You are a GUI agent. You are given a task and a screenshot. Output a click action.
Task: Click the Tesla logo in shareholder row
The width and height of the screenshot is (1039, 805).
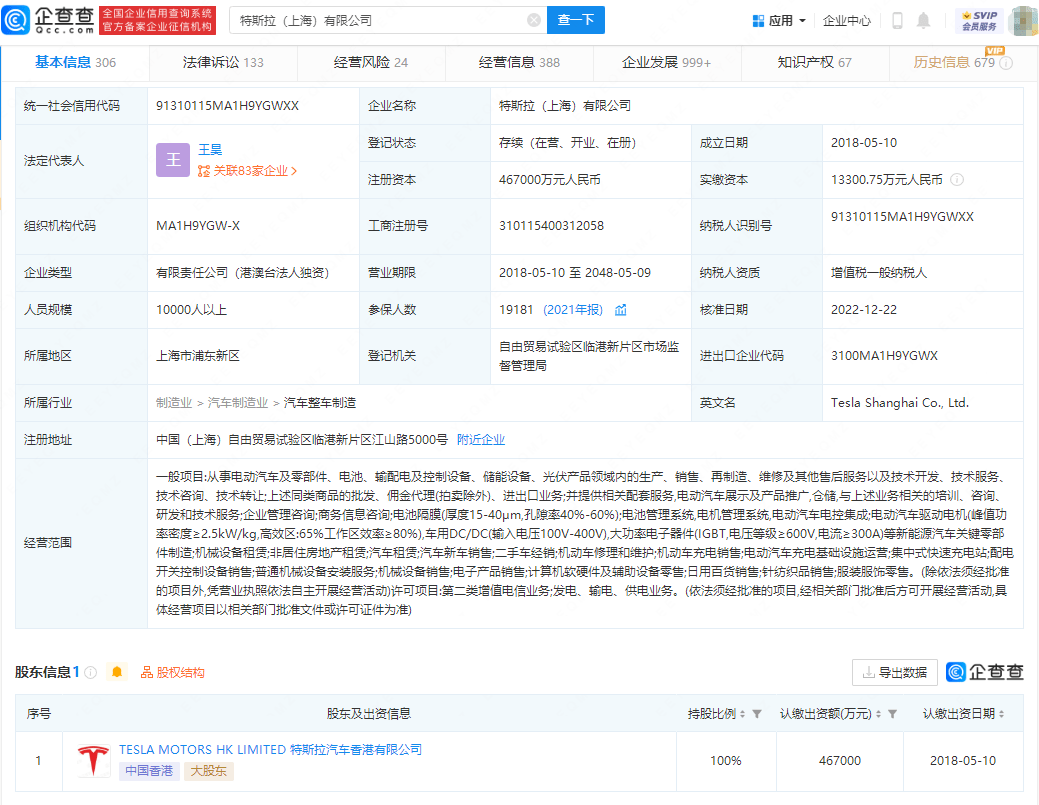click(94, 761)
